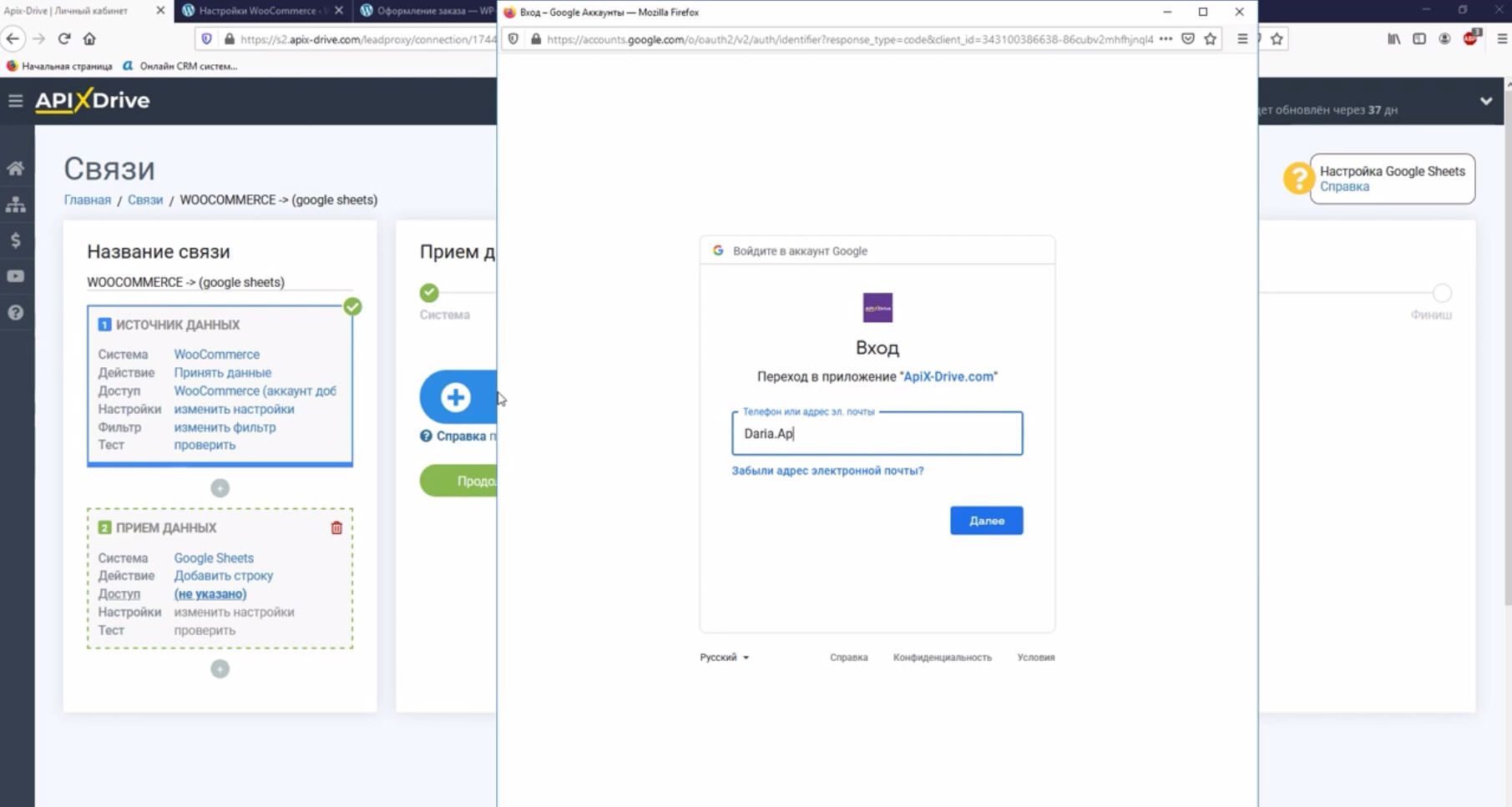
Task: Open the ApiX-Drive.com app link
Action: [948, 376]
